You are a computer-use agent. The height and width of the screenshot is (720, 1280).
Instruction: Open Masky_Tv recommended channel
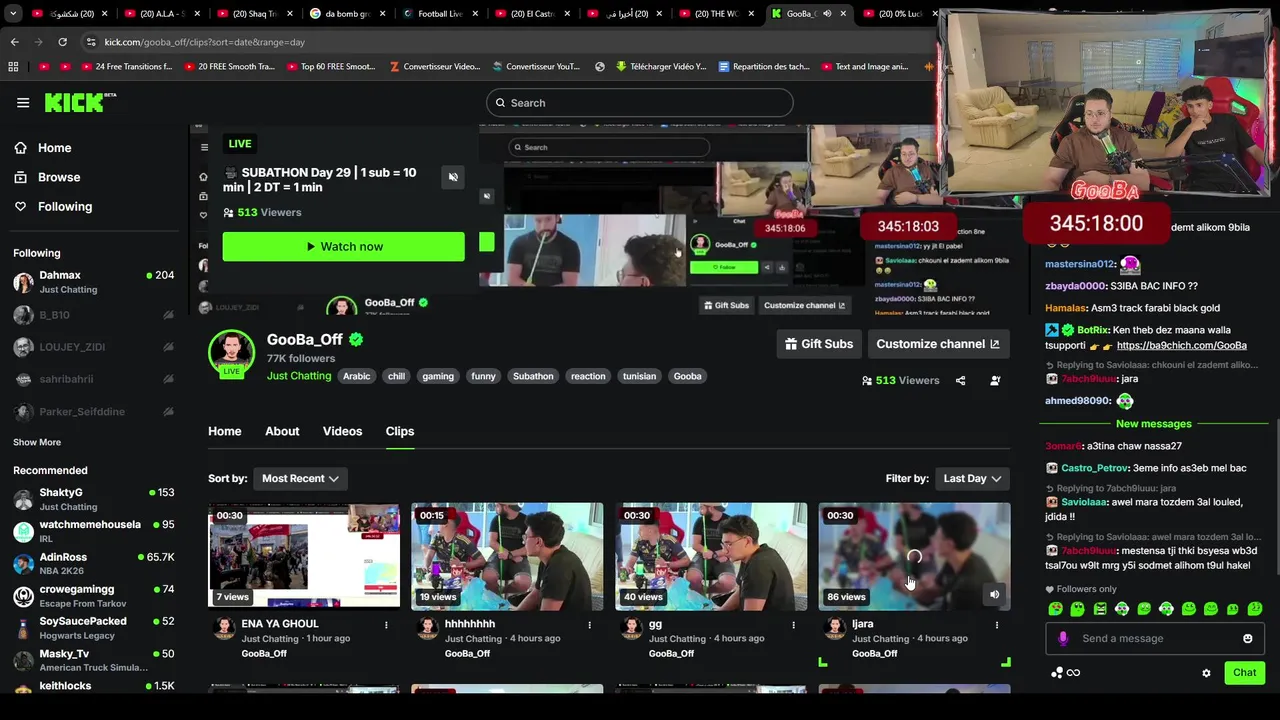(x=94, y=660)
